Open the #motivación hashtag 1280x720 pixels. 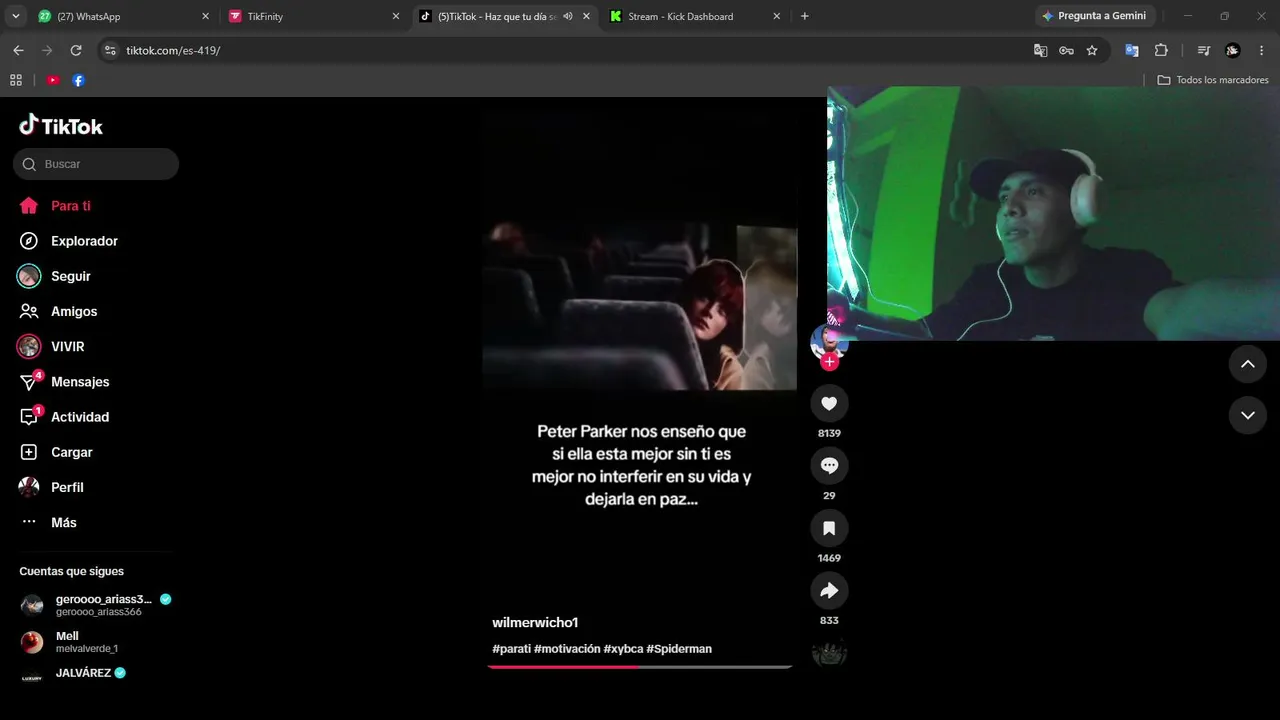pos(567,649)
